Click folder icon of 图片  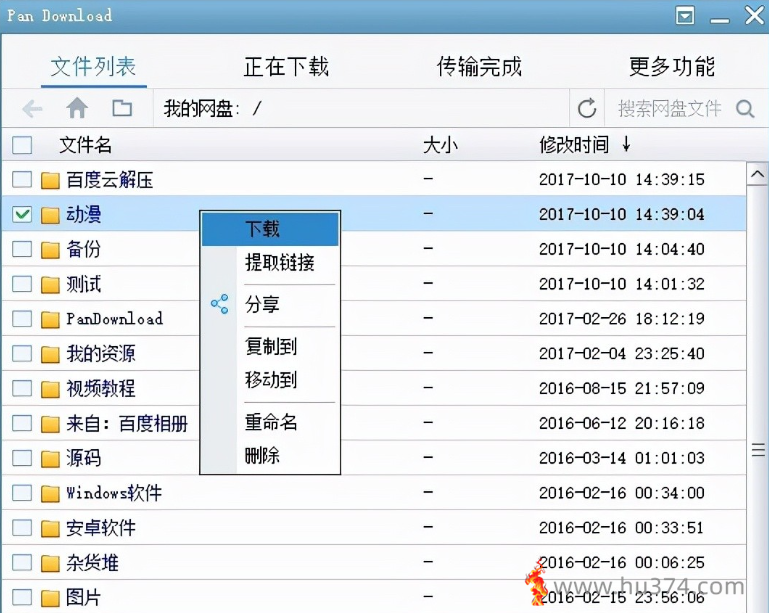50,598
